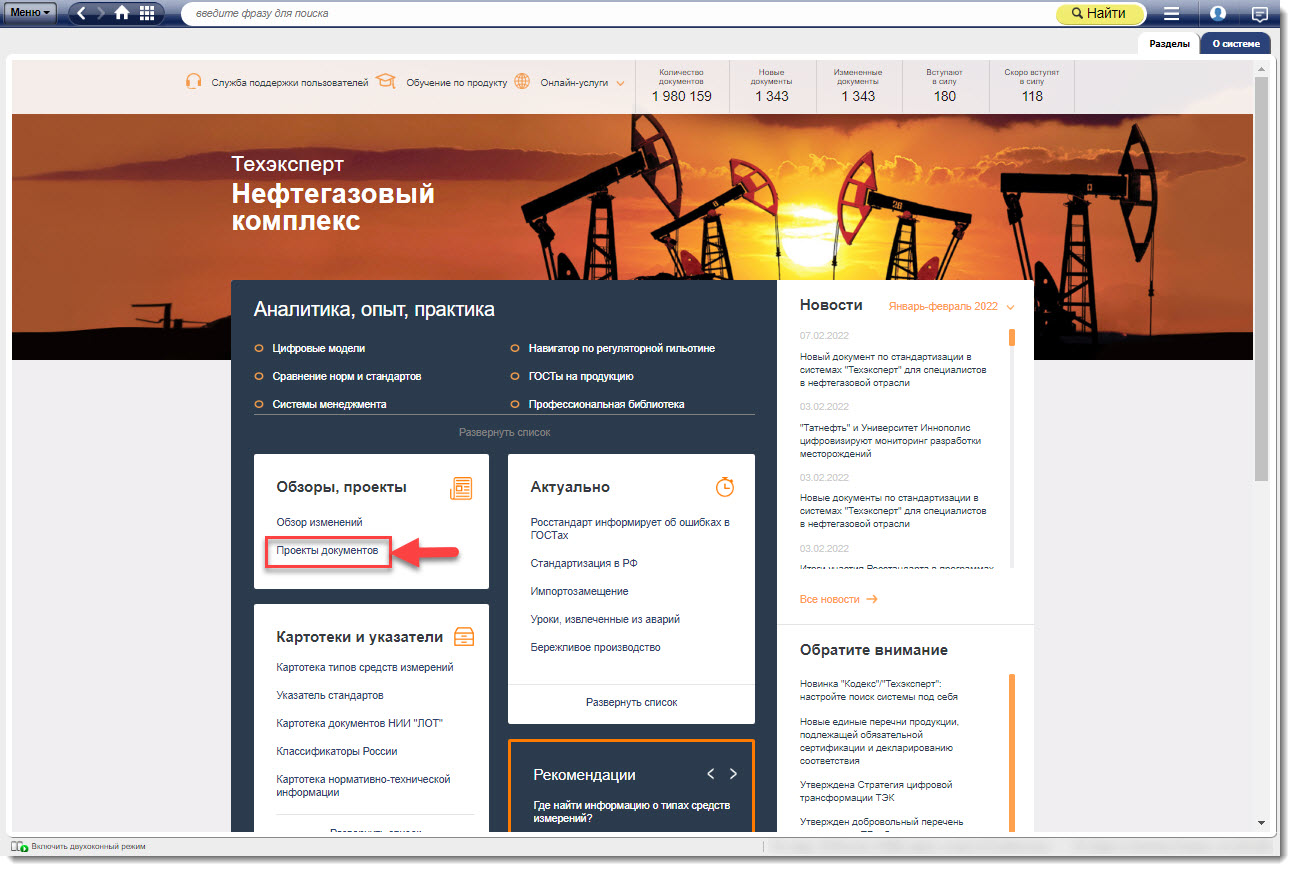The width and height of the screenshot is (1295, 871).
Task: Click the card file drawer icon in Картотеки и указатели
Action: (x=464, y=637)
